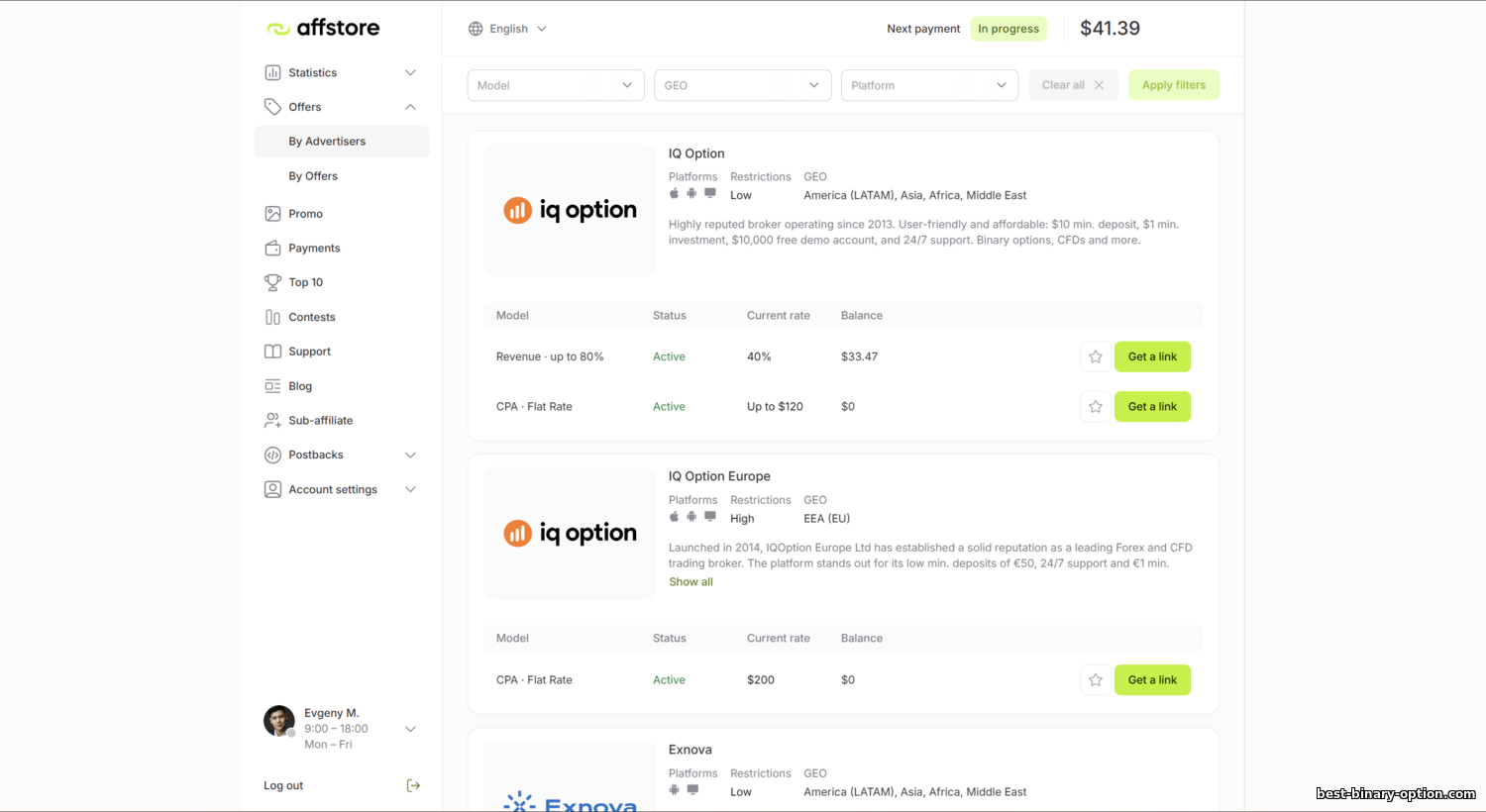Viewport: 1486px width, 812px height.
Task: Open the GEO filter dropdown
Action: coord(742,85)
